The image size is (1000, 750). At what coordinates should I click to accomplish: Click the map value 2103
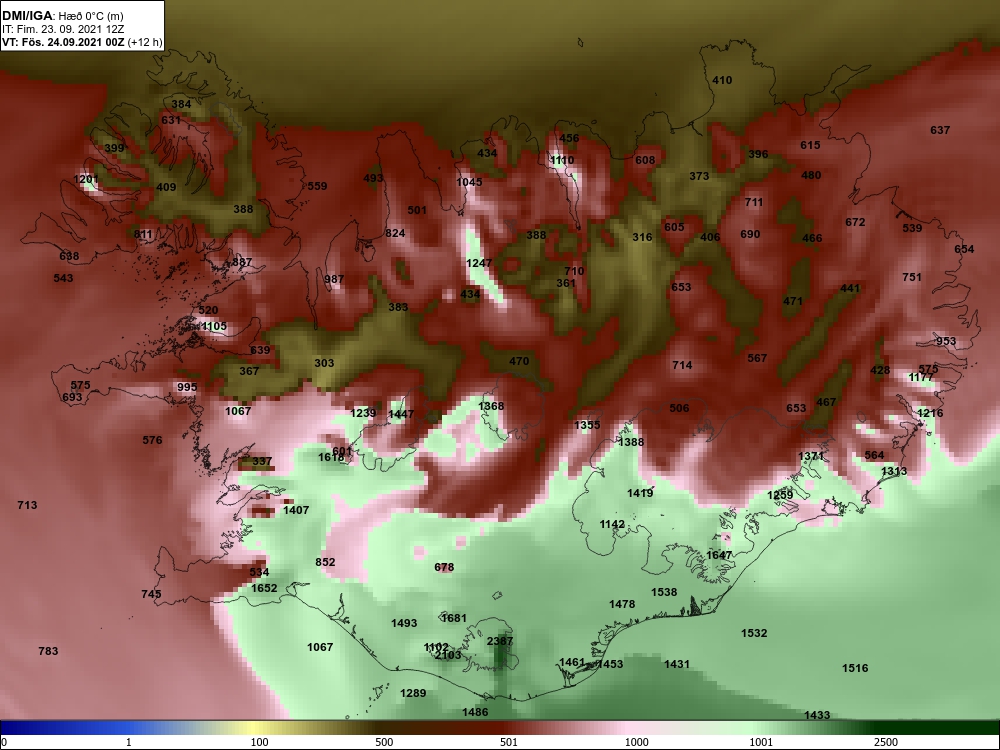point(448,655)
